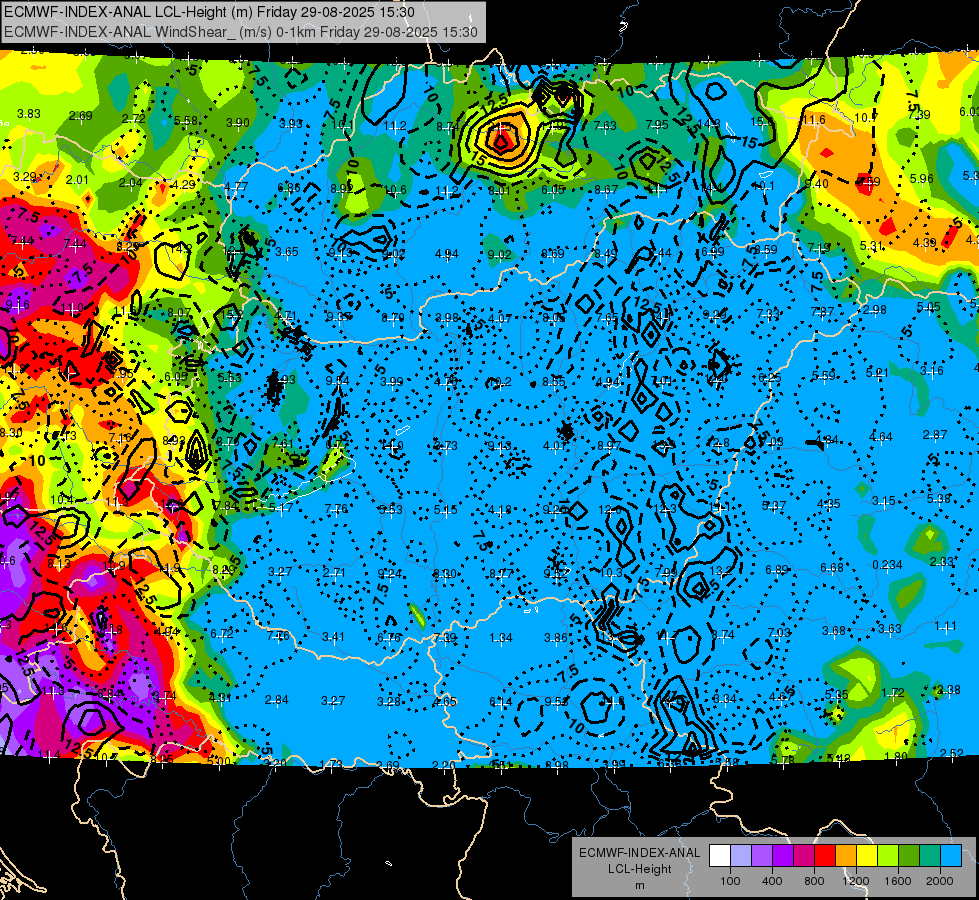
Task: Pick the magenta-pink legend swatch
Action: point(804,856)
